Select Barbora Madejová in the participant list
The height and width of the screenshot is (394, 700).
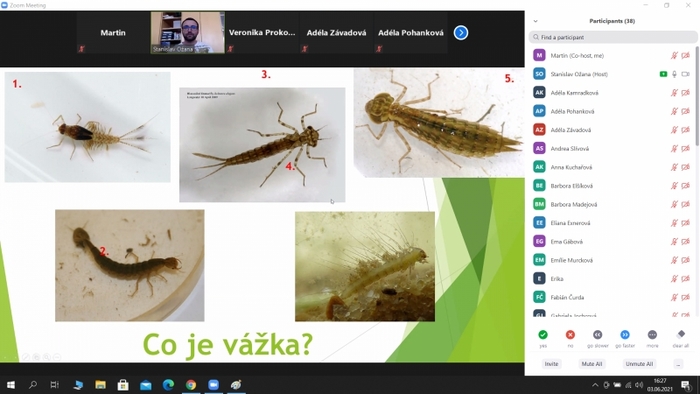pyautogui.click(x=612, y=204)
